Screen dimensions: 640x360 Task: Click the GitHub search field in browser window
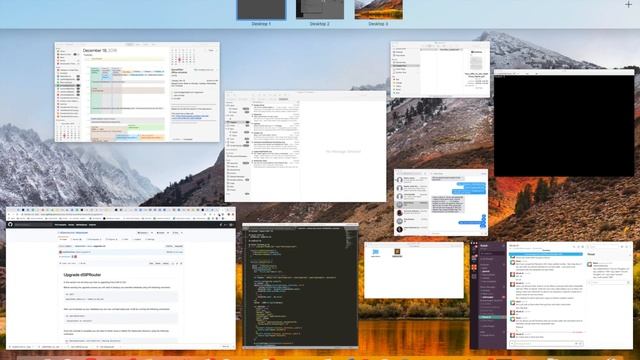(x=33, y=224)
